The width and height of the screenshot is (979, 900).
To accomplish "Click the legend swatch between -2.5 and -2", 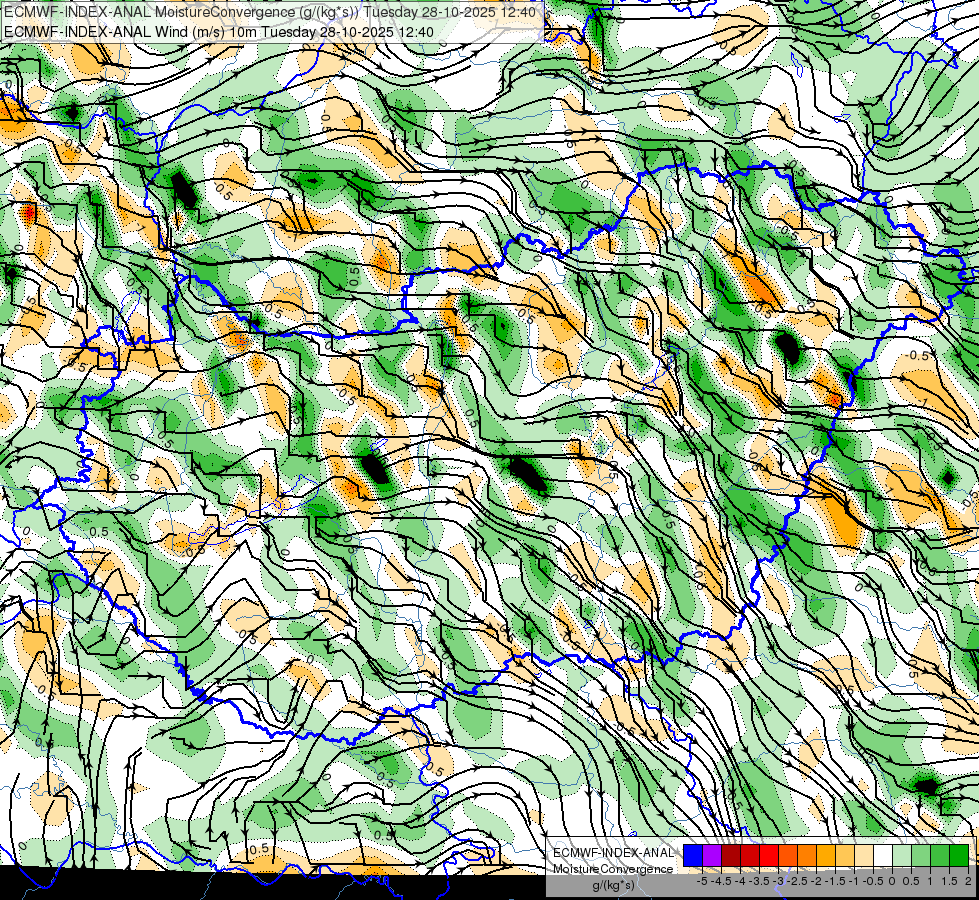I will (807, 855).
